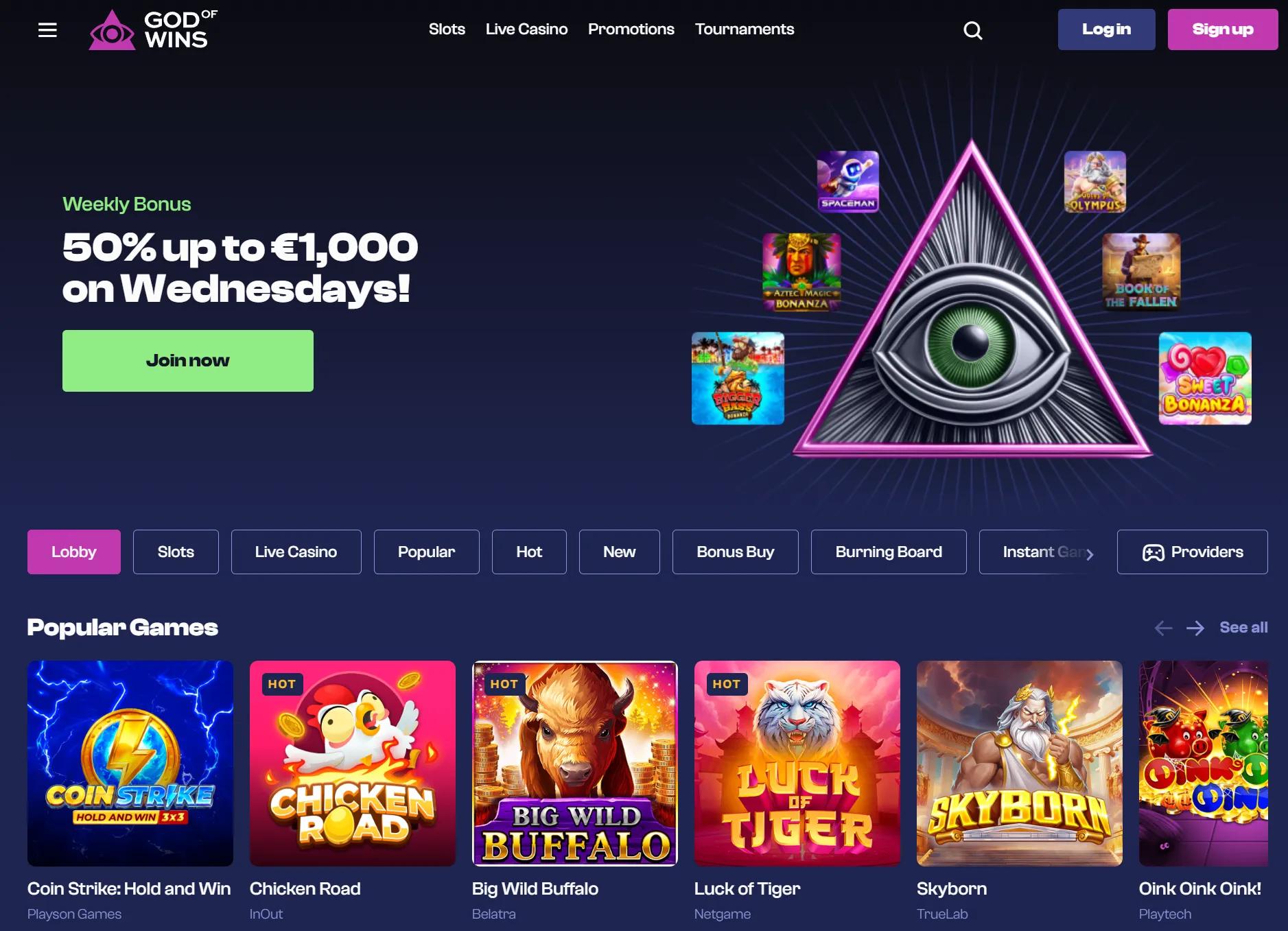Image resolution: width=1288 pixels, height=931 pixels.
Task: Expand category tabs with right chevron
Action: click(x=1090, y=553)
